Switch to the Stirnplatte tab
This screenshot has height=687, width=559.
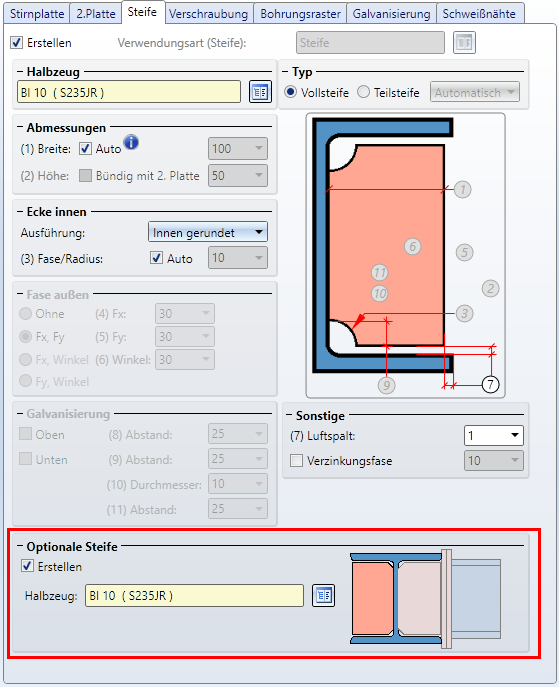(x=37, y=14)
